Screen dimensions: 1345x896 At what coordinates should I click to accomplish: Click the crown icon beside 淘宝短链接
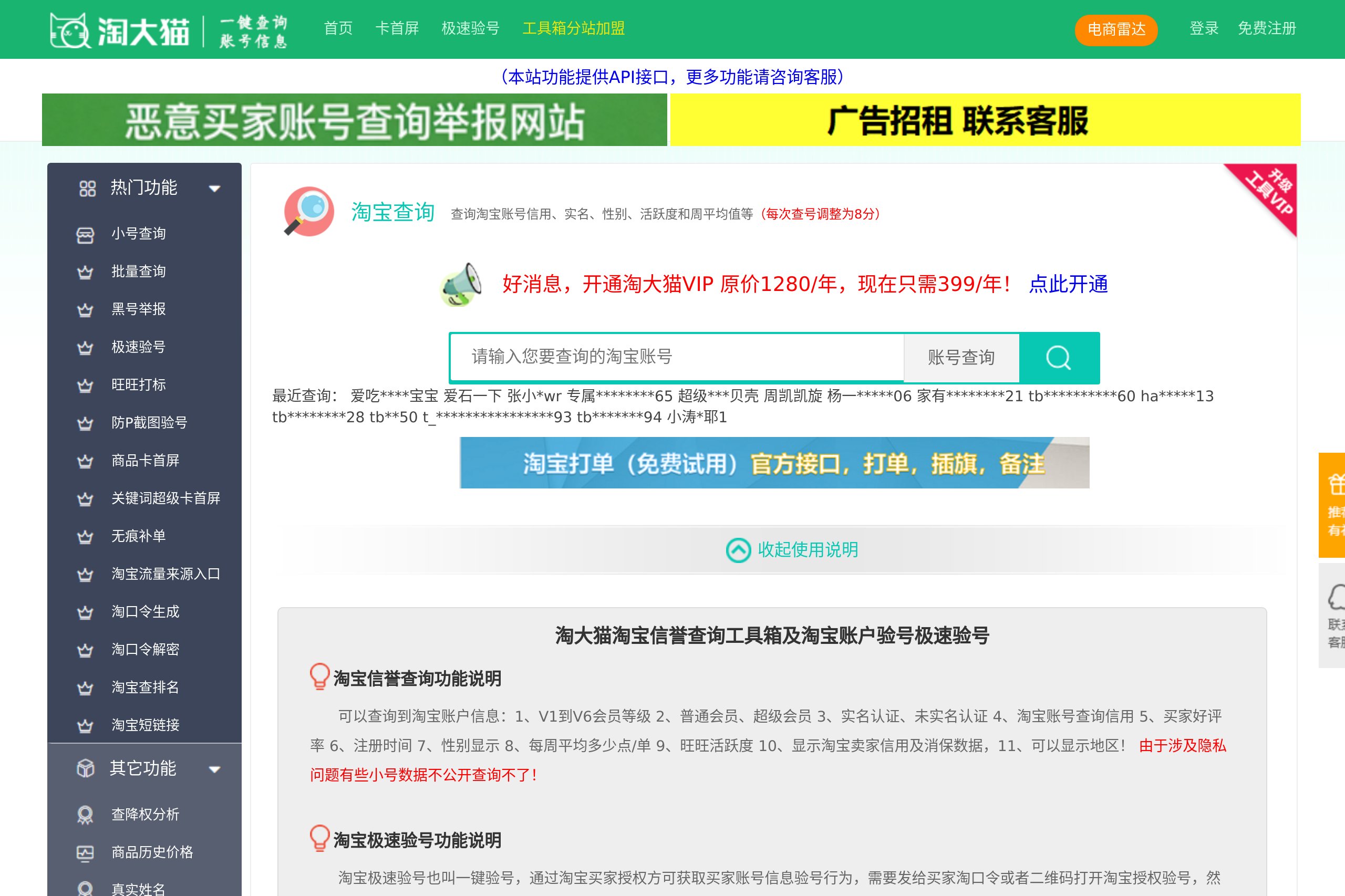85,726
